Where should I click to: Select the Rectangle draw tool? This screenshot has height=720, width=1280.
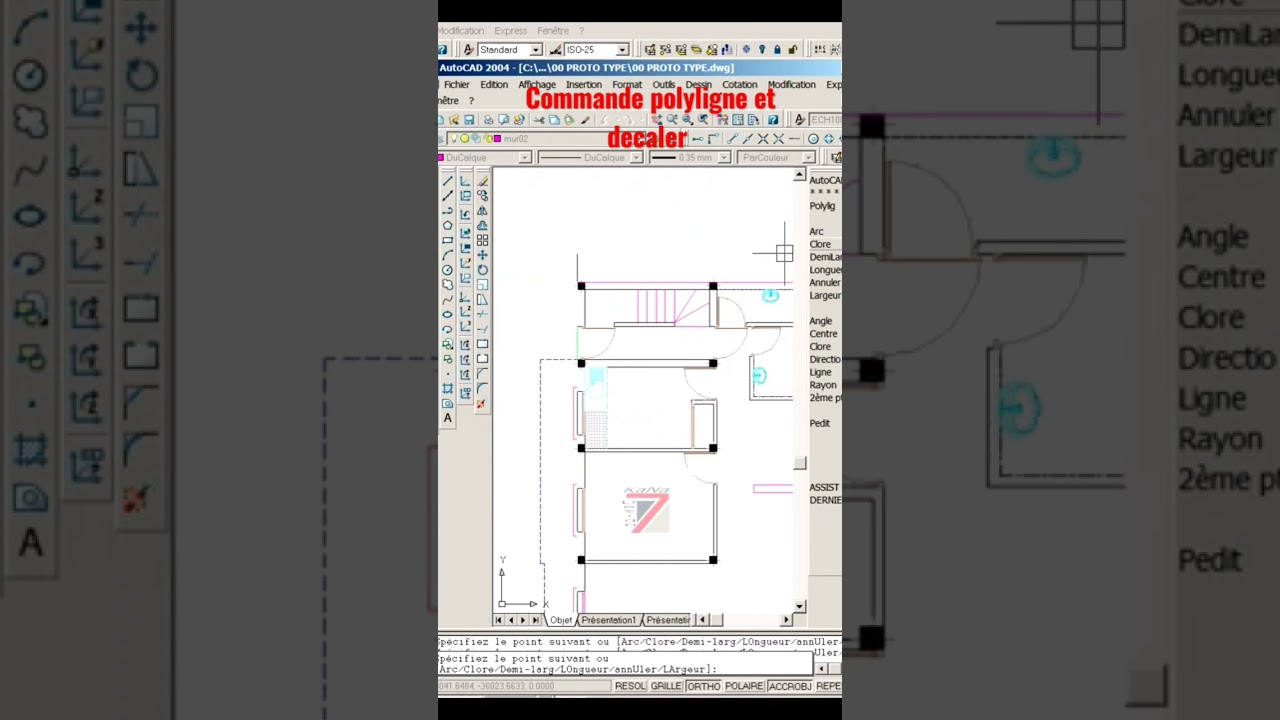[x=448, y=240]
